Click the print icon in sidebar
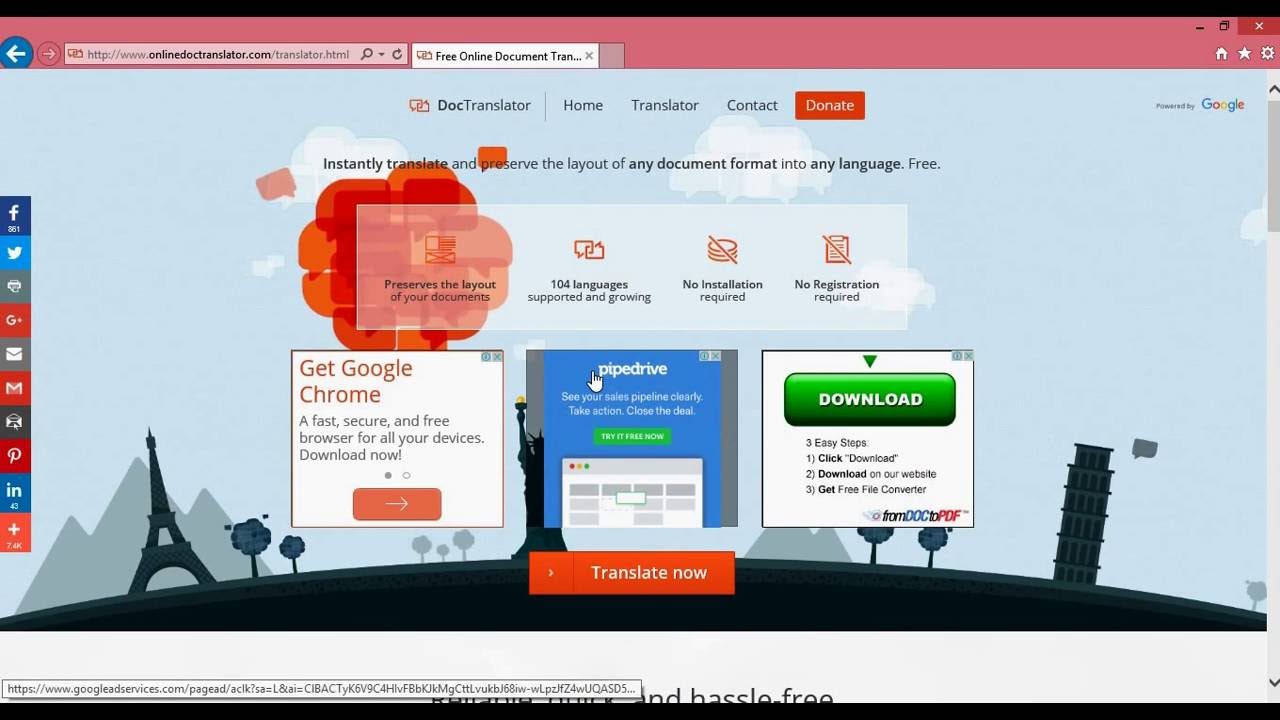 pos(15,286)
